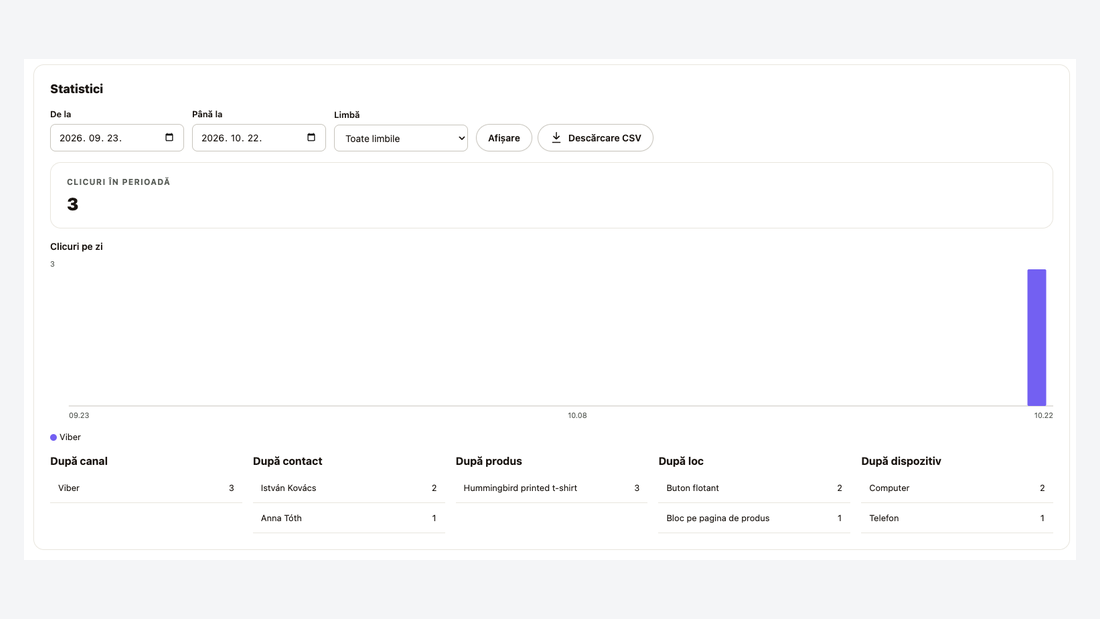Click the Viber legend label
Screen dimensions: 1100x619
[70, 437]
